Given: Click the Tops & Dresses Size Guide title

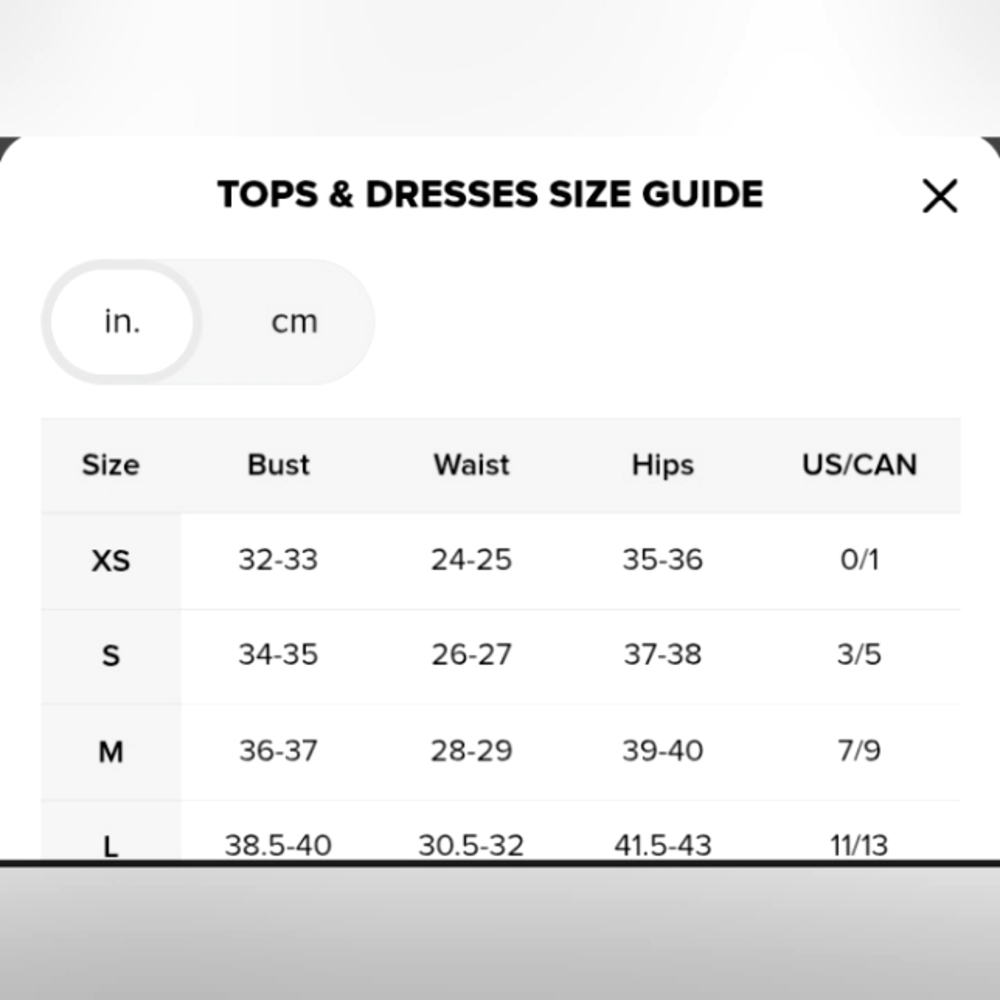Looking at the screenshot, I should point(490,194).
